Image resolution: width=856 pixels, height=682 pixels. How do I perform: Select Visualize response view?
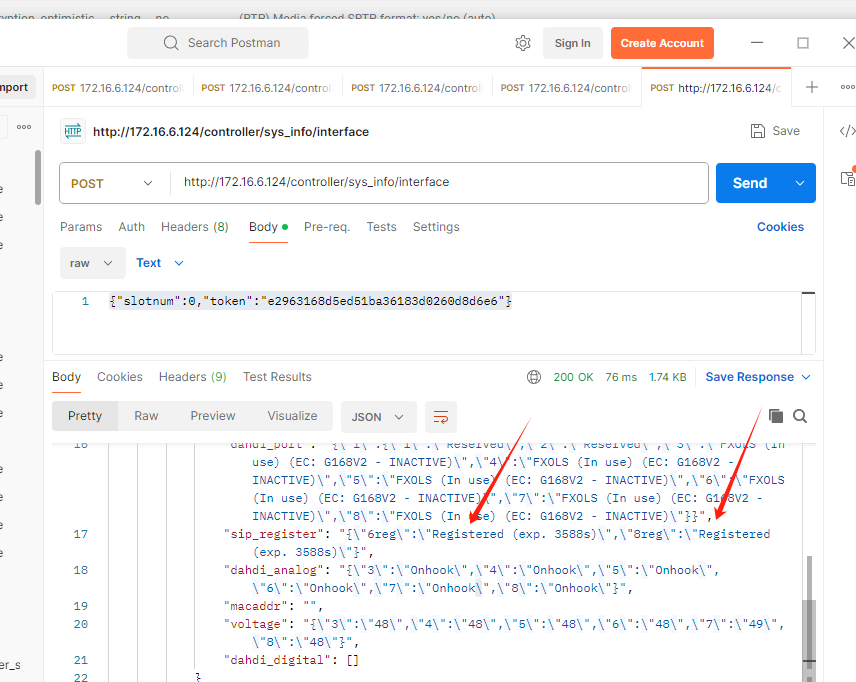click(292, 416)
